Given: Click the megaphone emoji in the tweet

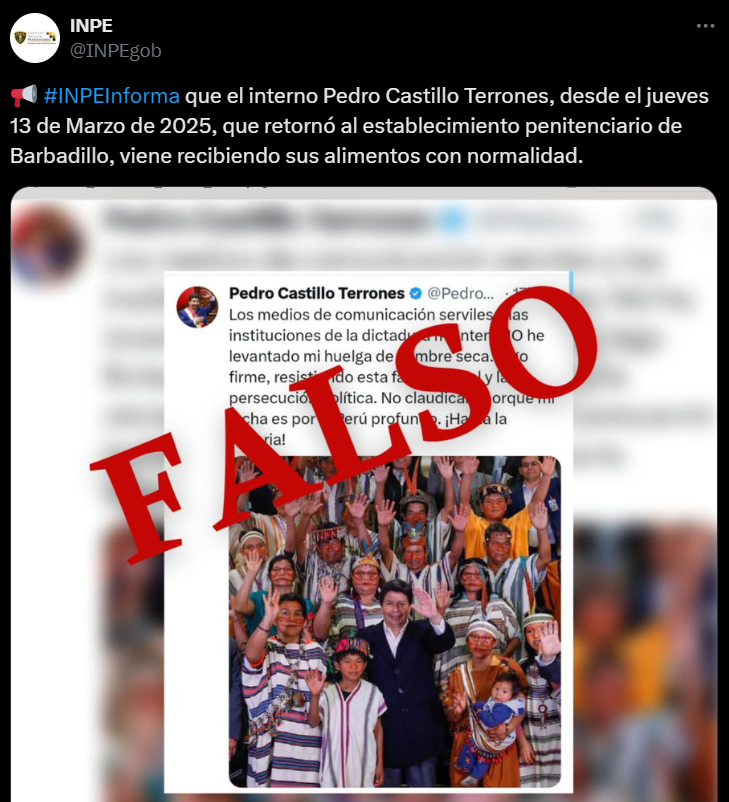Looking at the screenshot, I should (24, 96).
